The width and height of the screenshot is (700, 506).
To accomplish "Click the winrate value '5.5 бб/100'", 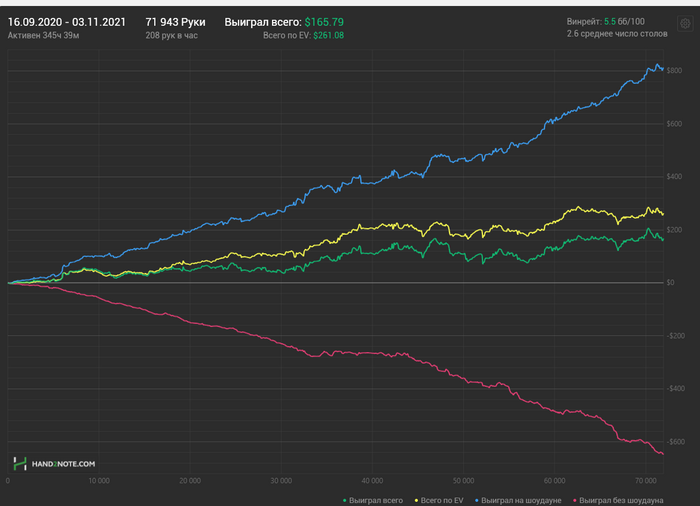I will (x=624, y=21).
